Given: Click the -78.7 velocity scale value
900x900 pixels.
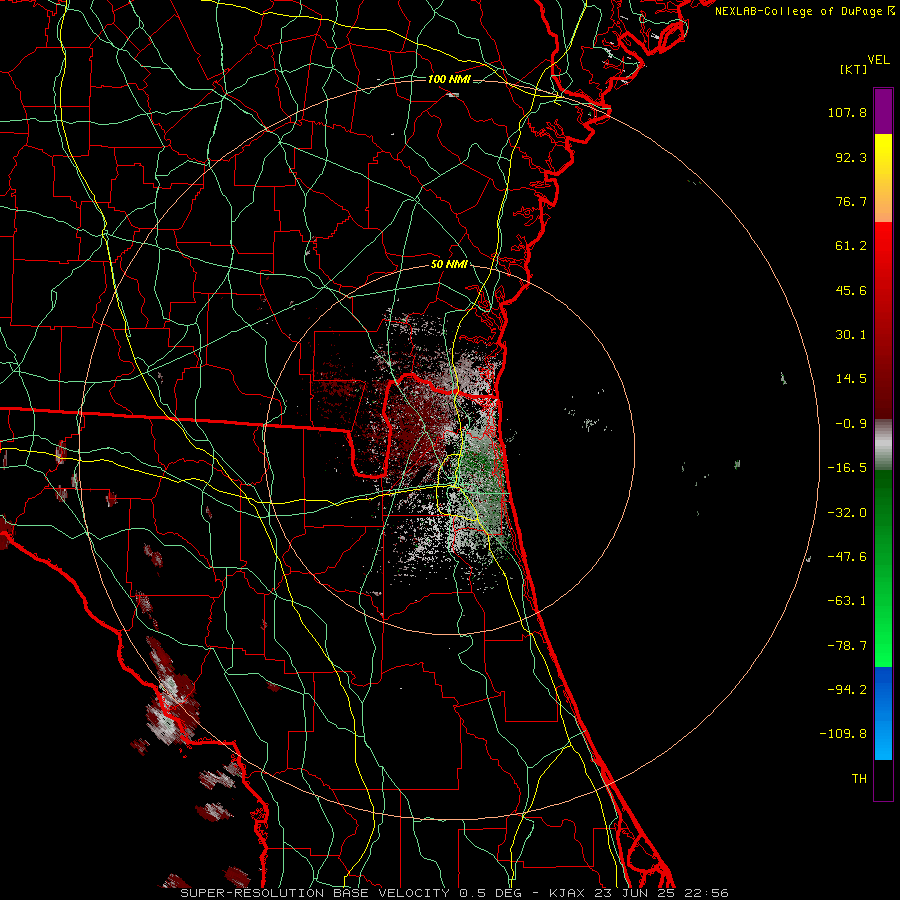Looking at the screenshot, I should pos(847,646).
